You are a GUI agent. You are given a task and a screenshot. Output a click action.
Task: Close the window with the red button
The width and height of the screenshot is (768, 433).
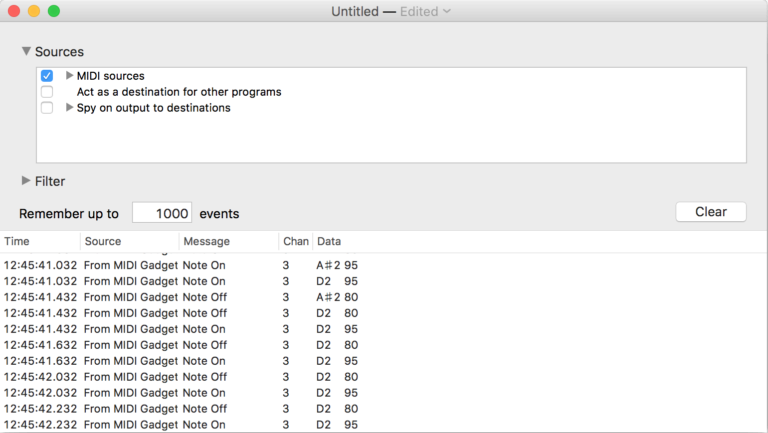[14, 11]
